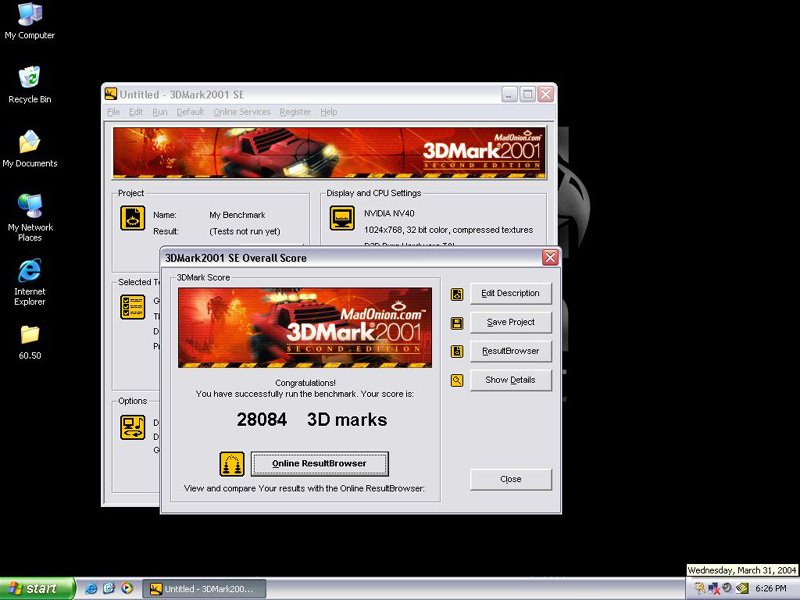Click the Options section icon
Viewport: 800px width, 600px height.
tap(133, 427)
